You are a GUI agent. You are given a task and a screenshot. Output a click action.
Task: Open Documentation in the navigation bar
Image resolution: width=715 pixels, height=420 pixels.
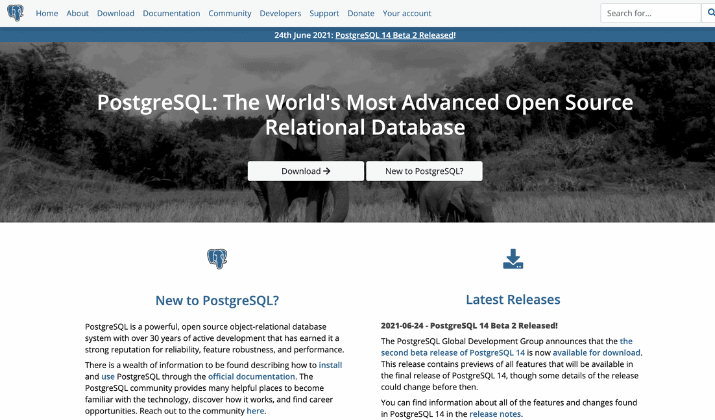[x=171, y=13]
